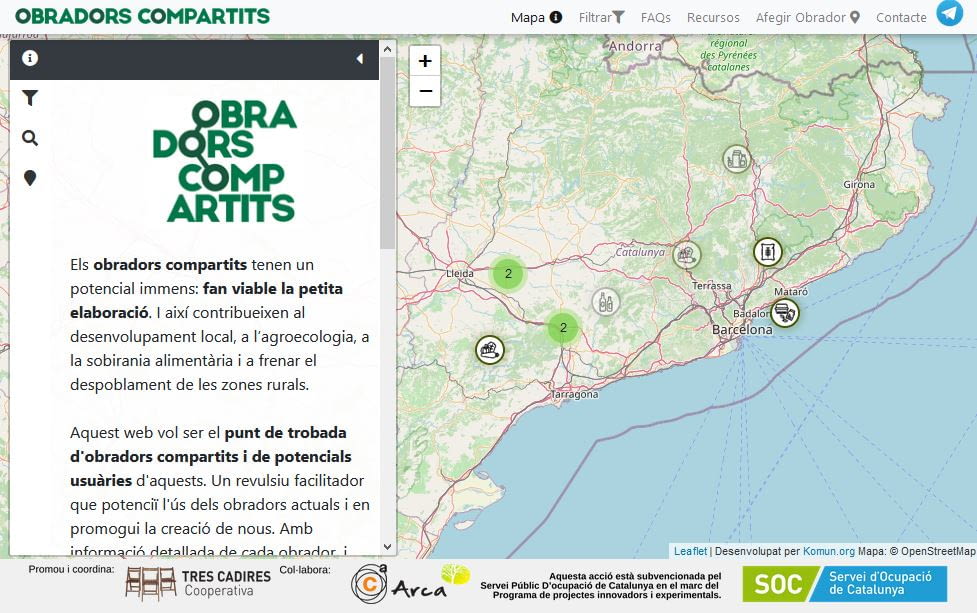Zoom in on the map
Image resolution: width=977 pixels, height=613 pixels.
pyautogui.click(x=425, y=61)
